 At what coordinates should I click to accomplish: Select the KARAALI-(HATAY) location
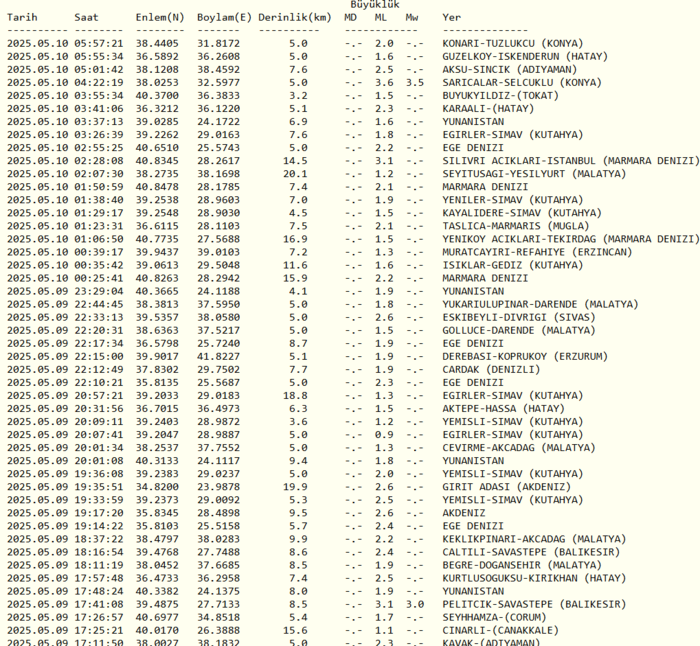[x=488, y=108]
